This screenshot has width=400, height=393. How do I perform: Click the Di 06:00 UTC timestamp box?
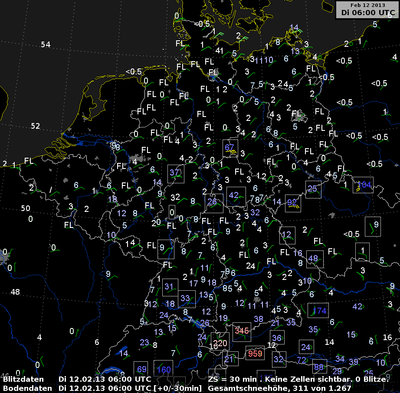pyautogui.click(x=367, y=10)
